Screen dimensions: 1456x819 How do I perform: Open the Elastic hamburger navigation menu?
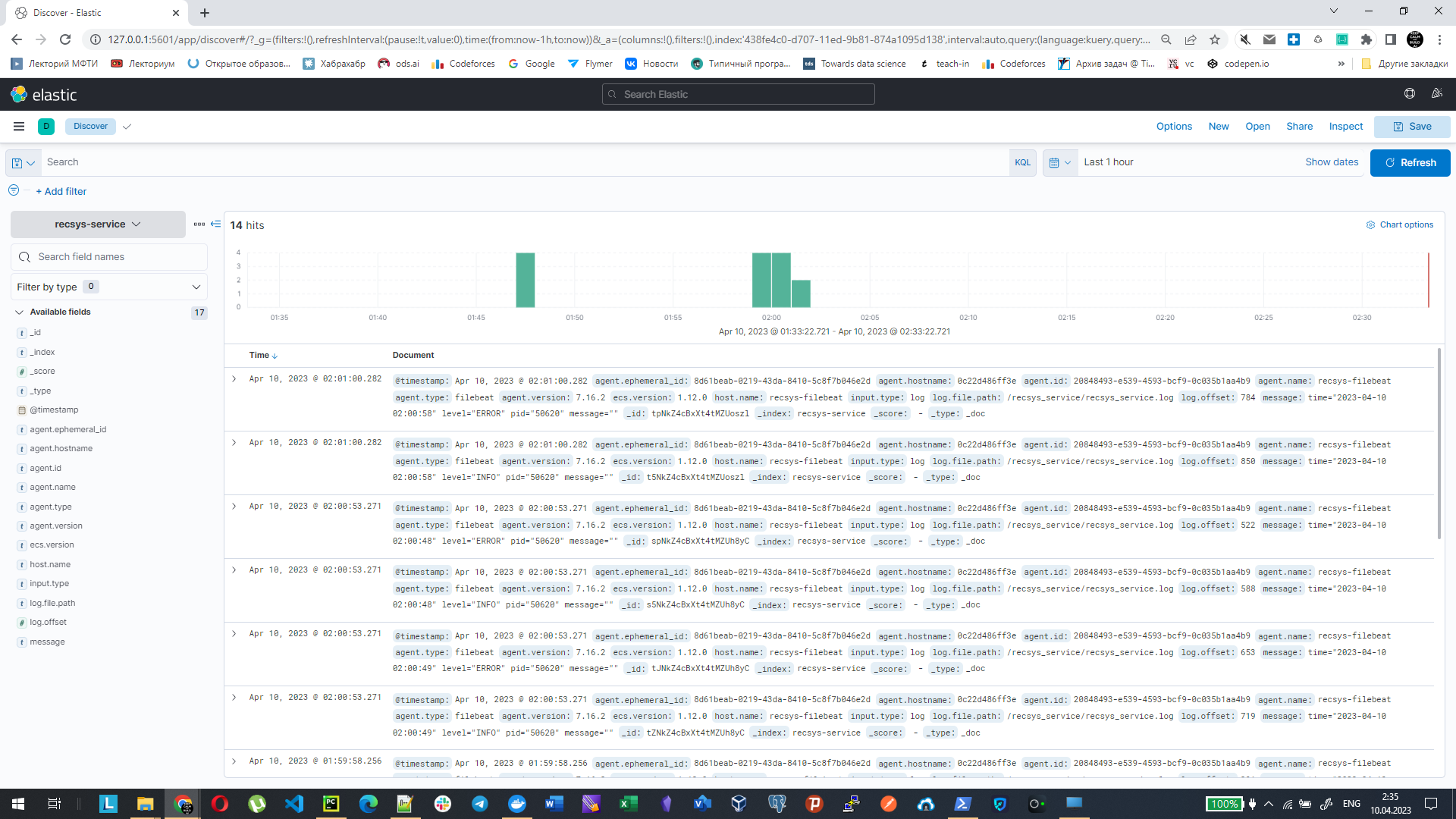(19, 127)
